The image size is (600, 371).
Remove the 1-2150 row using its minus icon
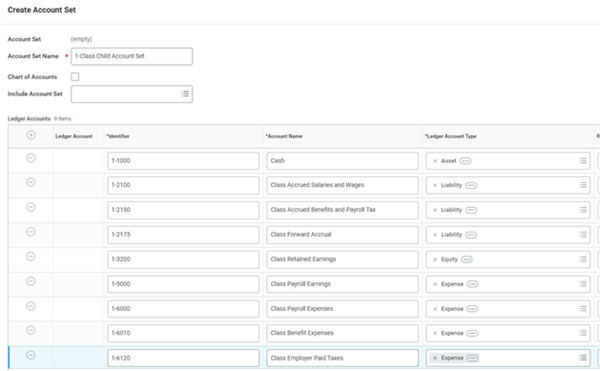[31, 207]
